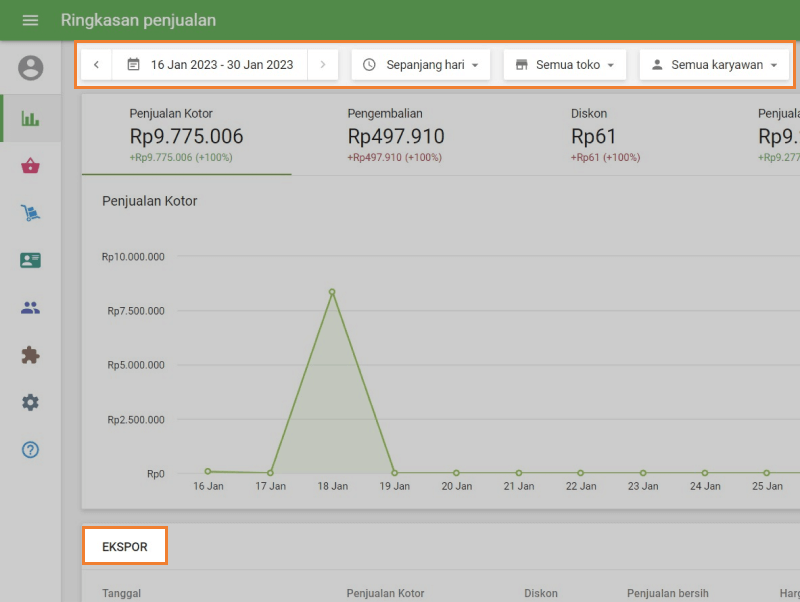Screen dimensions: 800x602
Task: Open the customers people icon
Action: pos(31,308)
